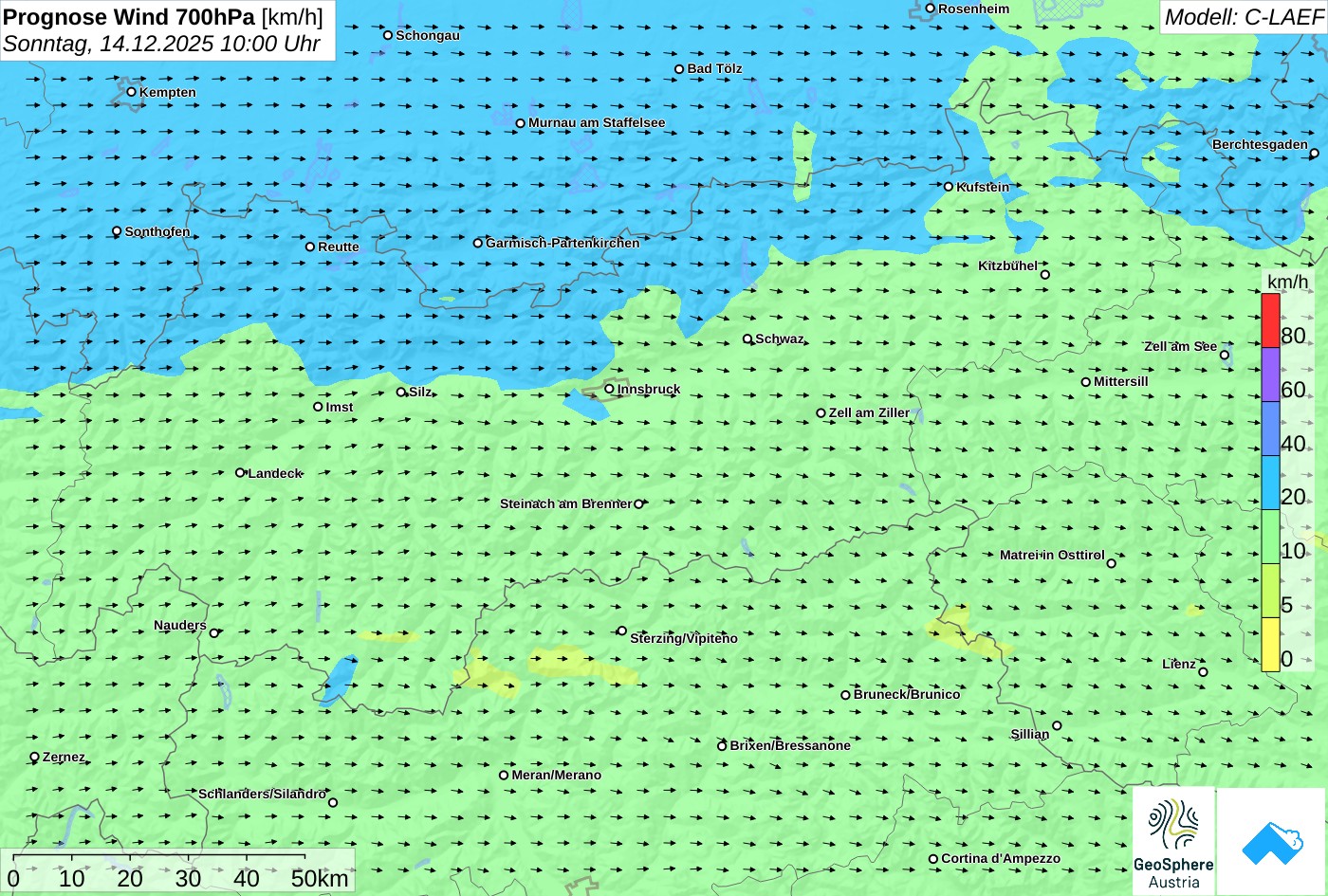Screen dimensions: 1328x896
Task: Click the Kufstein city marker
Action: 948,187
